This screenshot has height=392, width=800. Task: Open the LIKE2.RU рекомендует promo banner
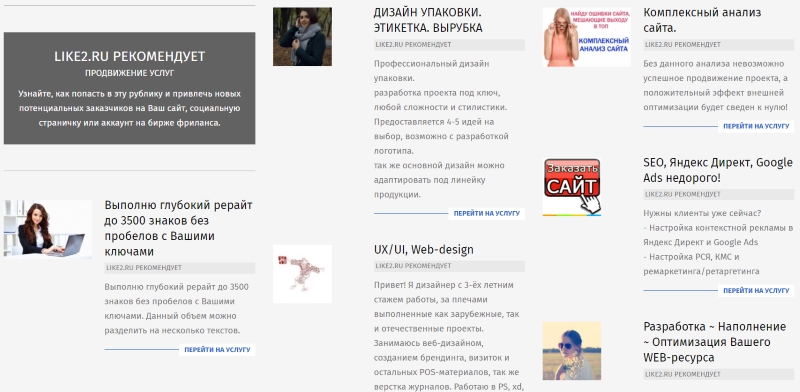tap(129, 88)
